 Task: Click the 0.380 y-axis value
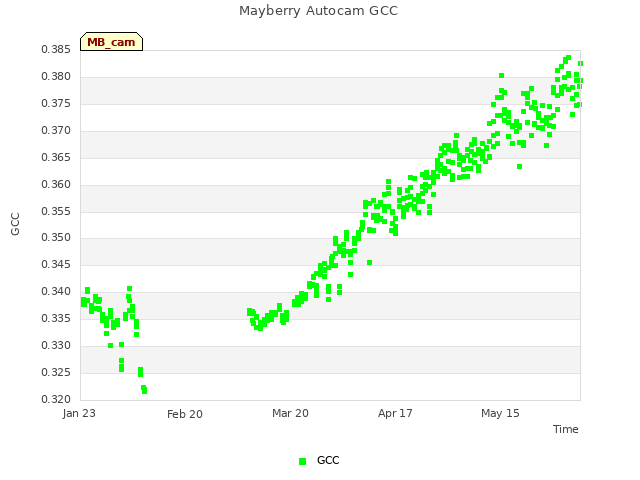[x=56, y=77]
